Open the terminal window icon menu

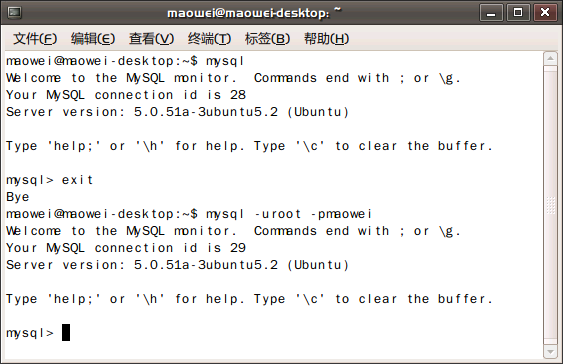(14, 13)
